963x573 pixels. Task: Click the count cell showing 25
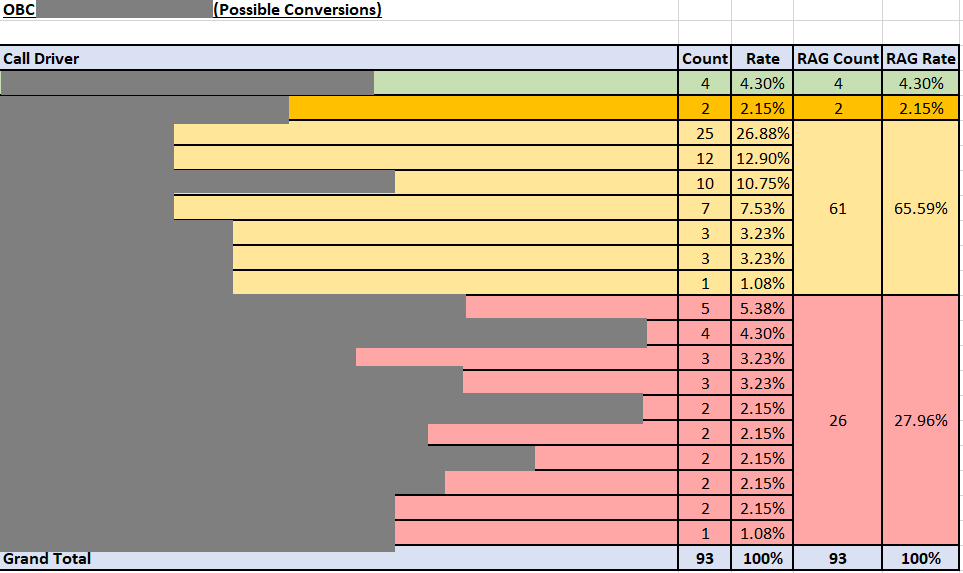point(704,133)
